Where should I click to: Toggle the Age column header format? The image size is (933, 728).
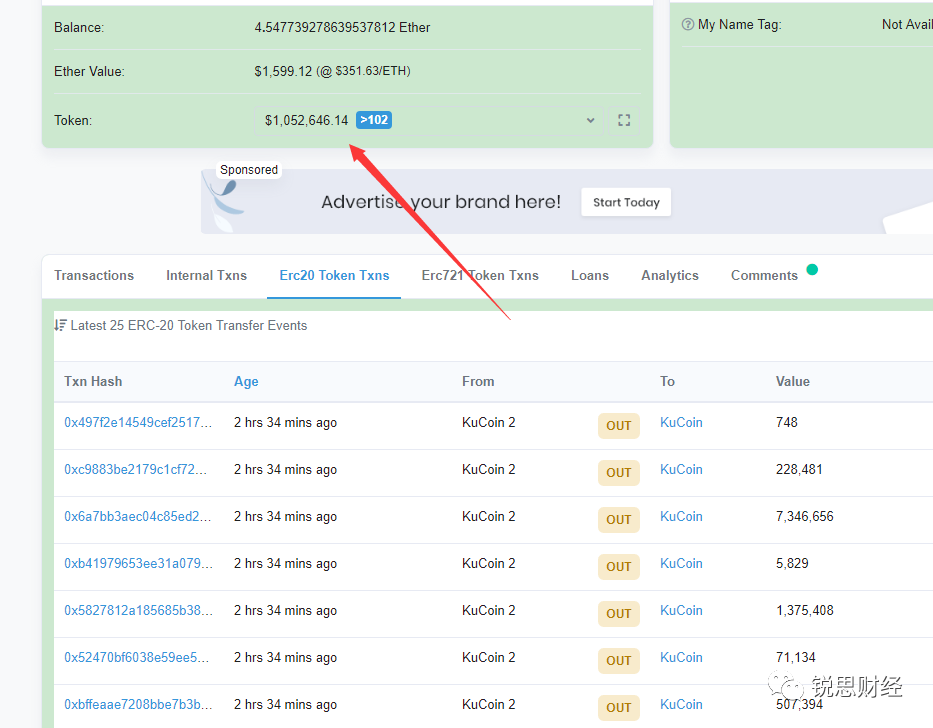[246, 382]
